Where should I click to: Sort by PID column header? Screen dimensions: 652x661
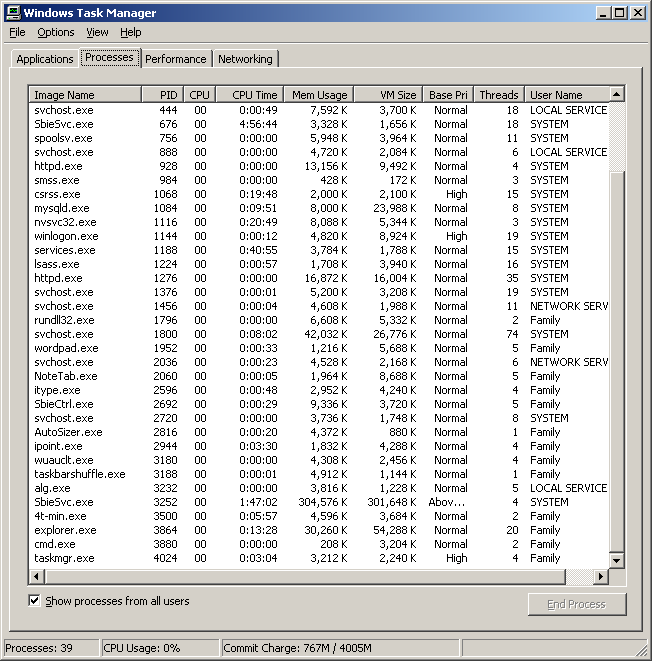pos(163,95)
